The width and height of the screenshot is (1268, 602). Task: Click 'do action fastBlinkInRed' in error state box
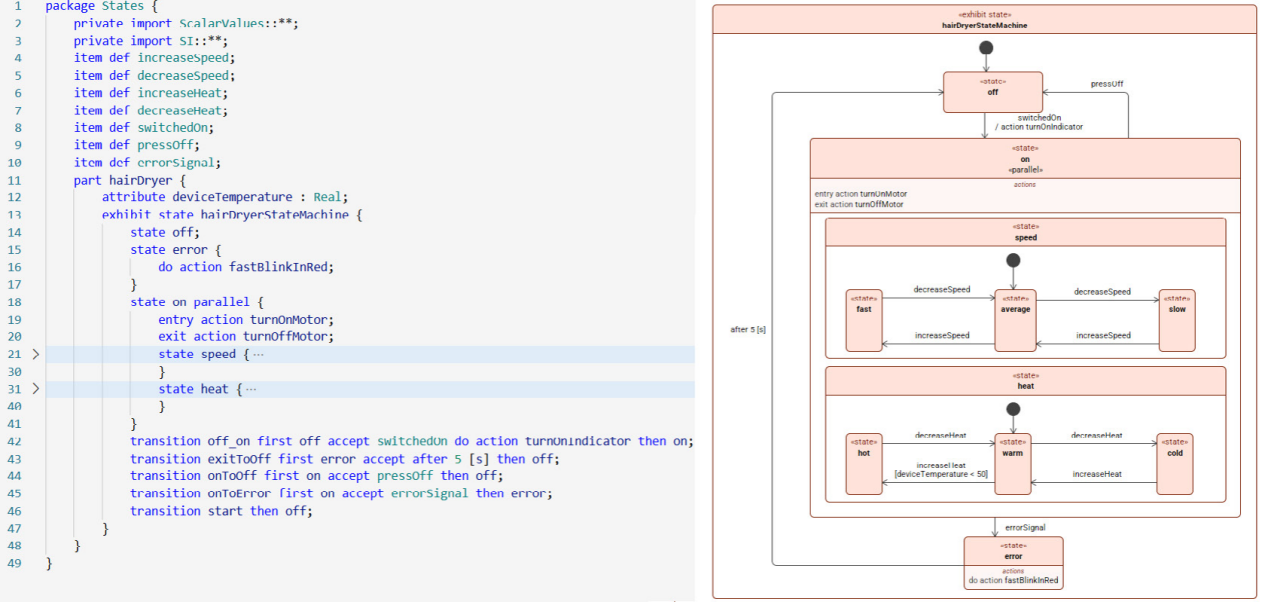(1013, 580)
